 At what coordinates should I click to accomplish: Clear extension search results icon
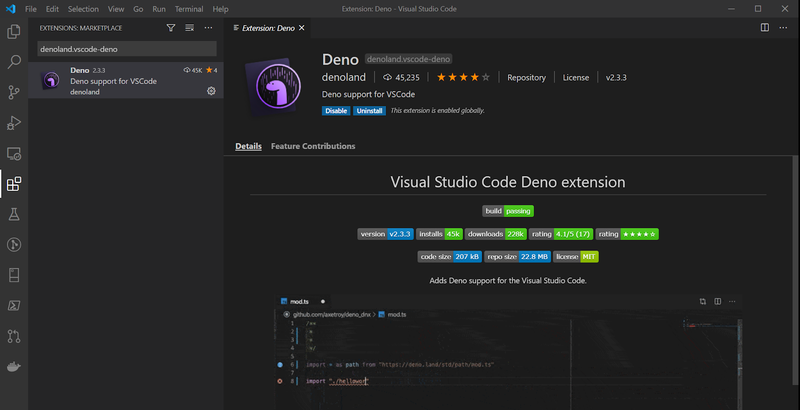click(189, 29)
